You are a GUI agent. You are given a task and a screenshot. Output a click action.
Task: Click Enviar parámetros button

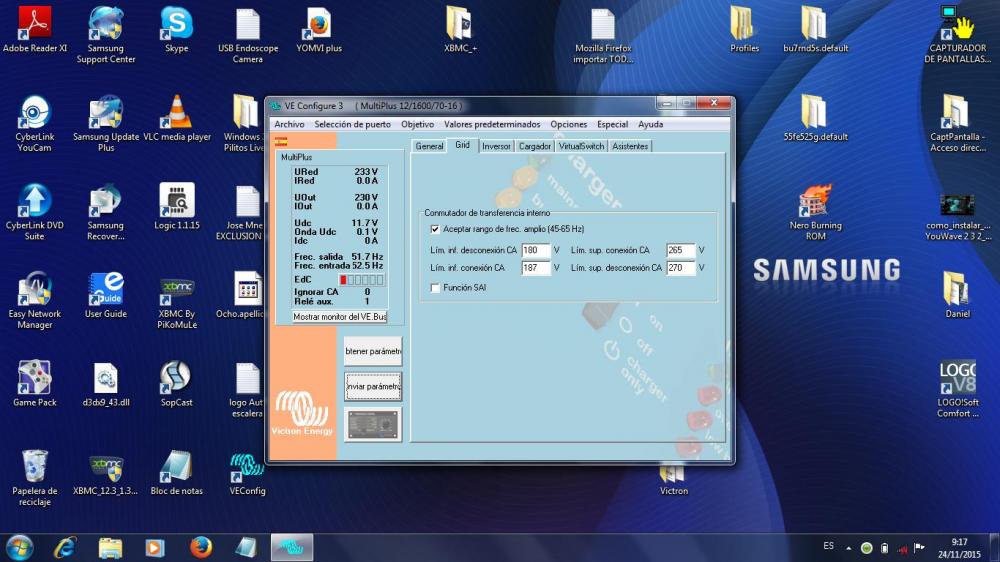(x=373, y=387)
